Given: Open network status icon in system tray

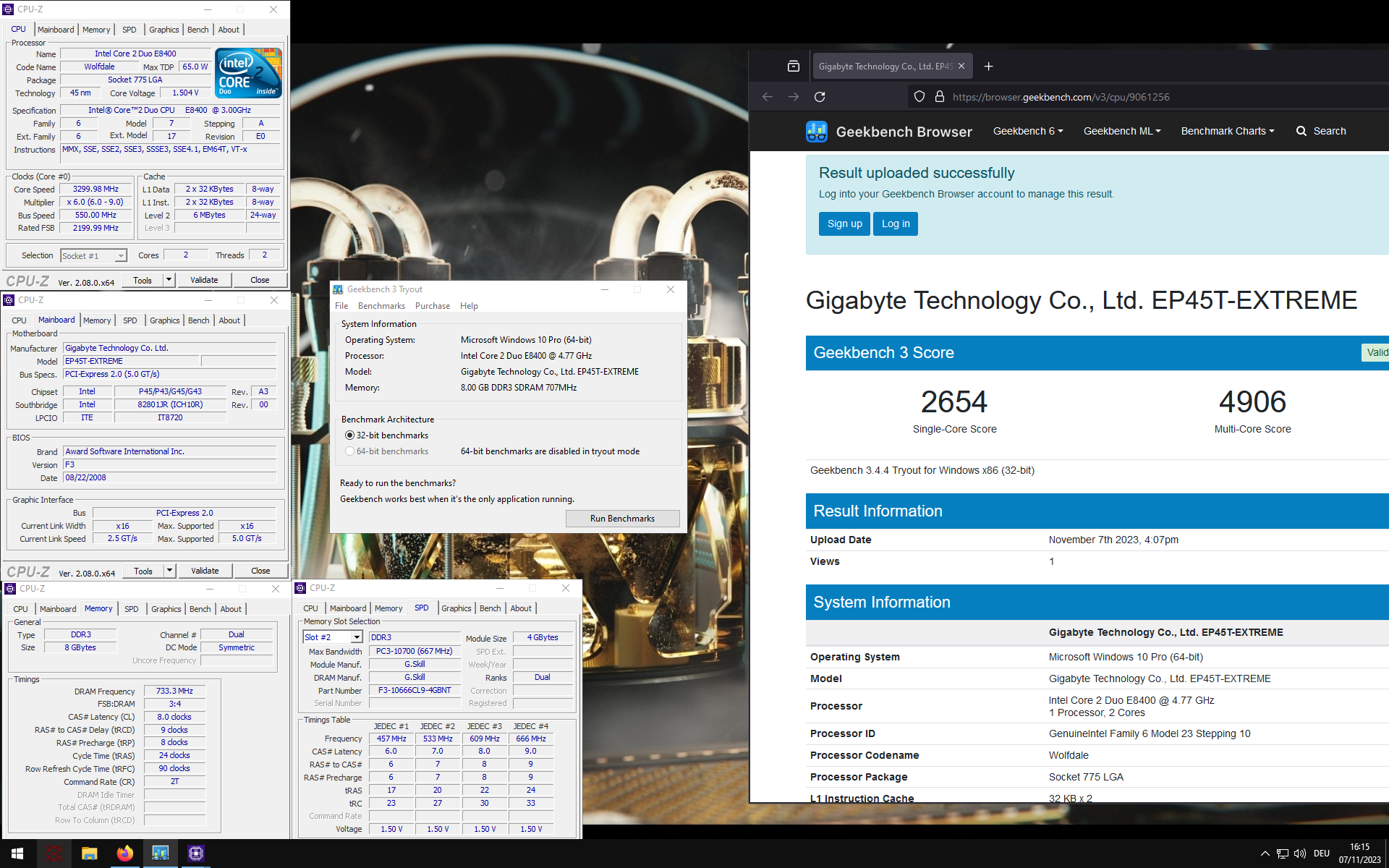Looking at the screenshot, I should [x=1283, y=854].
